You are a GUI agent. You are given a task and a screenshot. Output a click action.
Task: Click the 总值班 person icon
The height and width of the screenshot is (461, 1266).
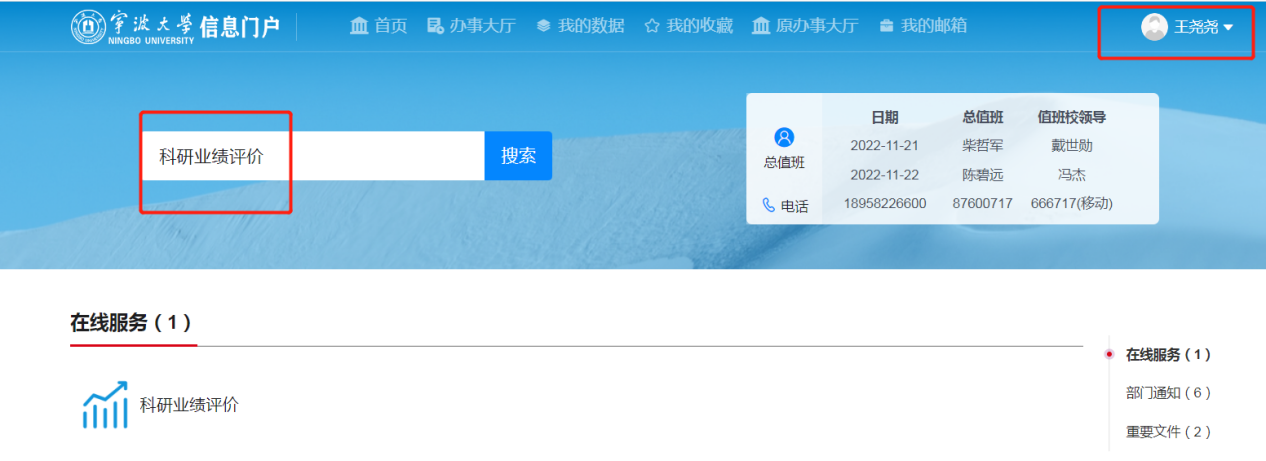point(784,138)
